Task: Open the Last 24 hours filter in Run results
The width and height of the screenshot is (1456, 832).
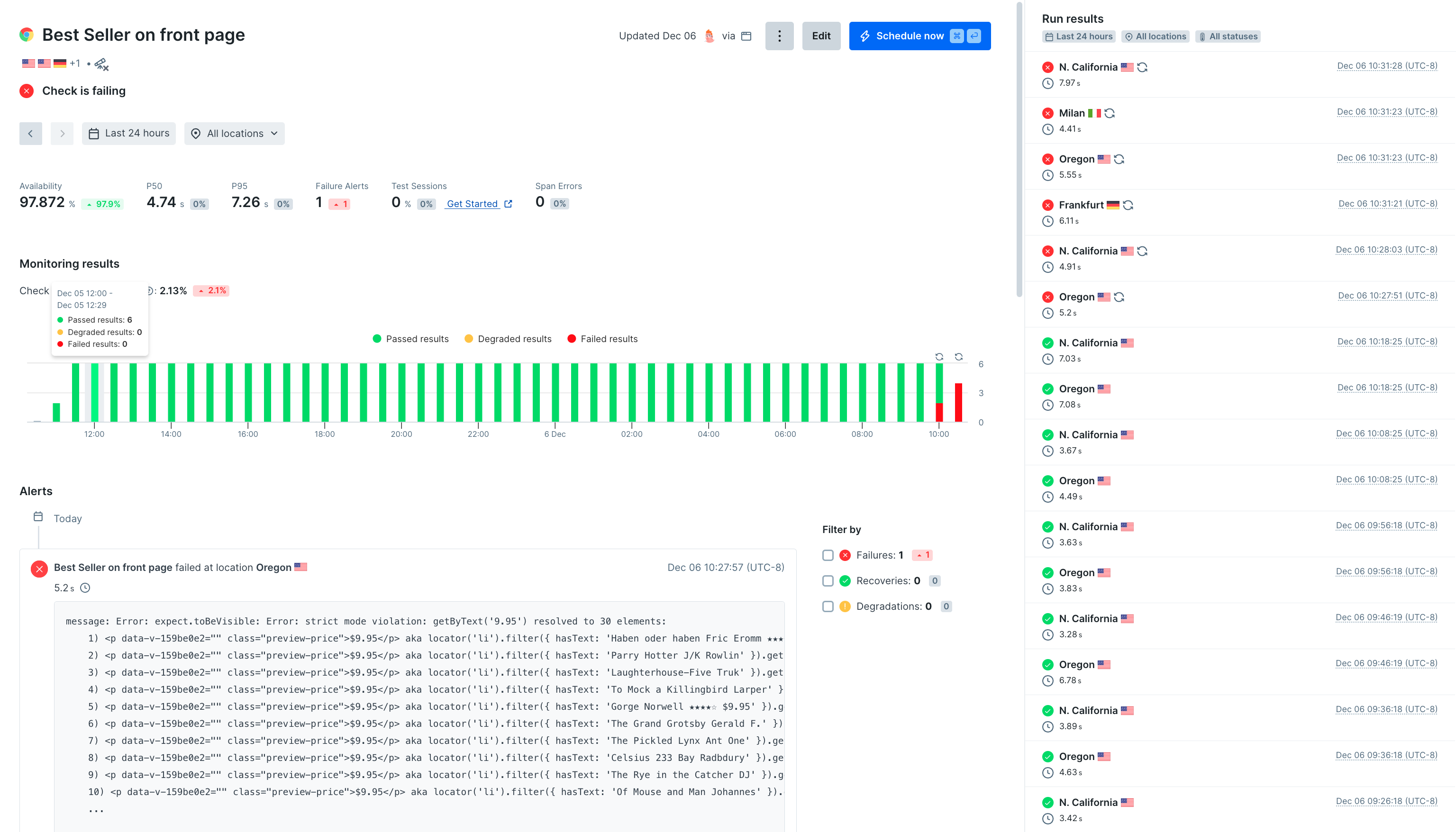Action: coord(1079,36)
